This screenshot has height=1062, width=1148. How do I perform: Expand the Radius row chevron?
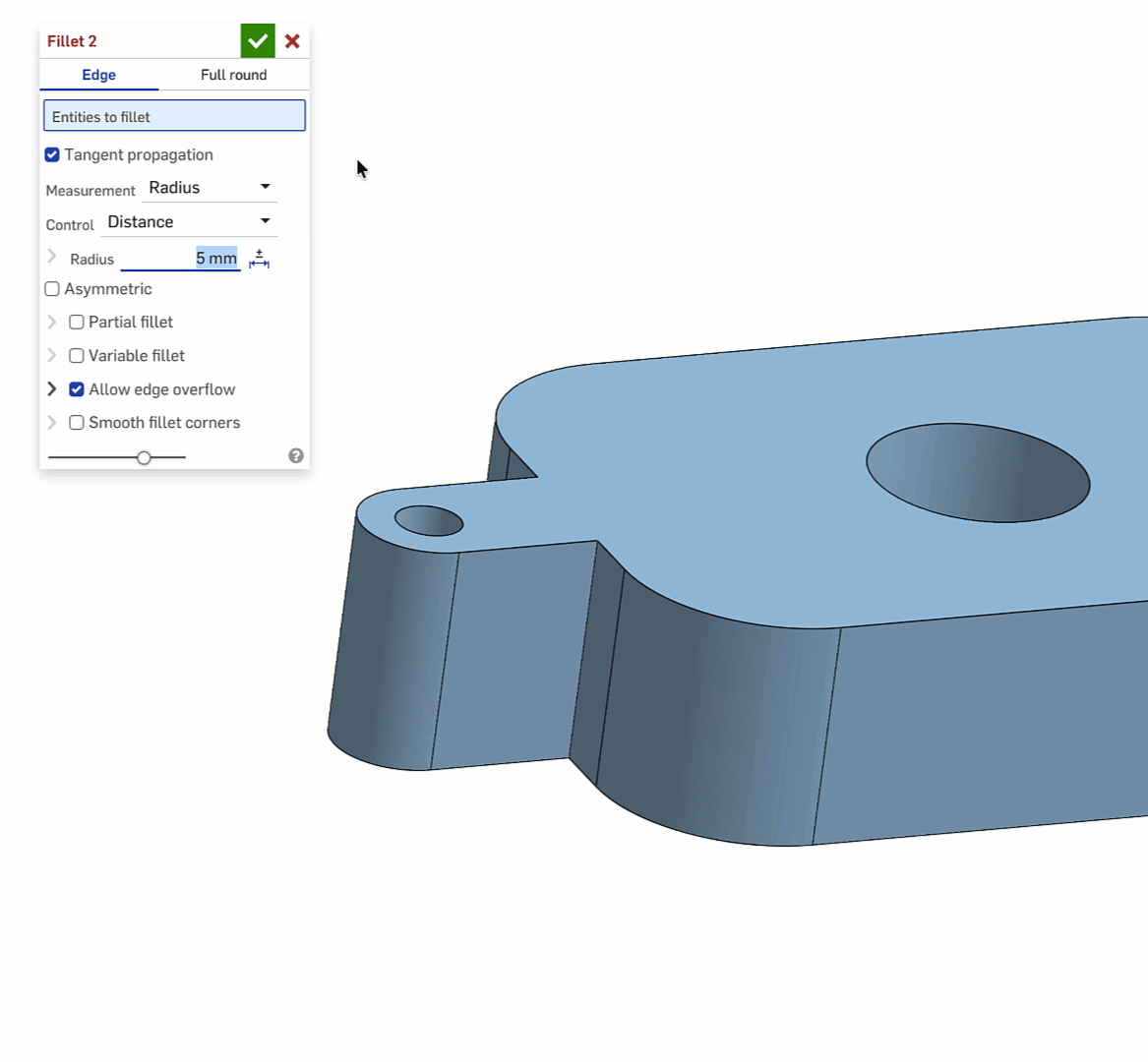pos(52,257)
